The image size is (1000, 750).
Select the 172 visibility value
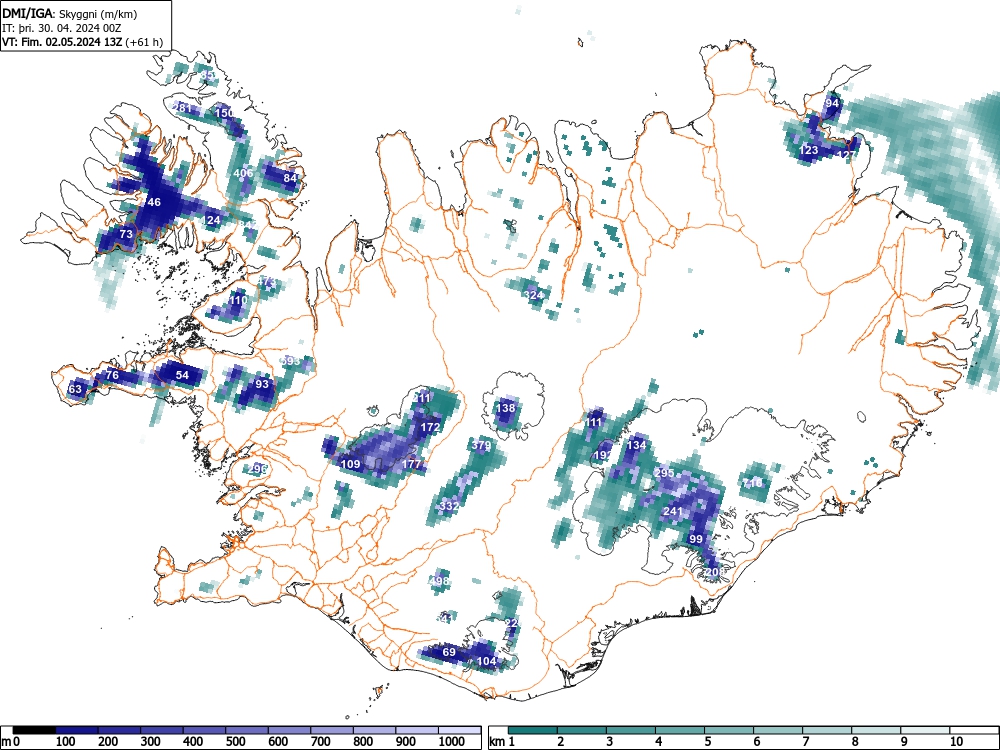click(430, 427)
